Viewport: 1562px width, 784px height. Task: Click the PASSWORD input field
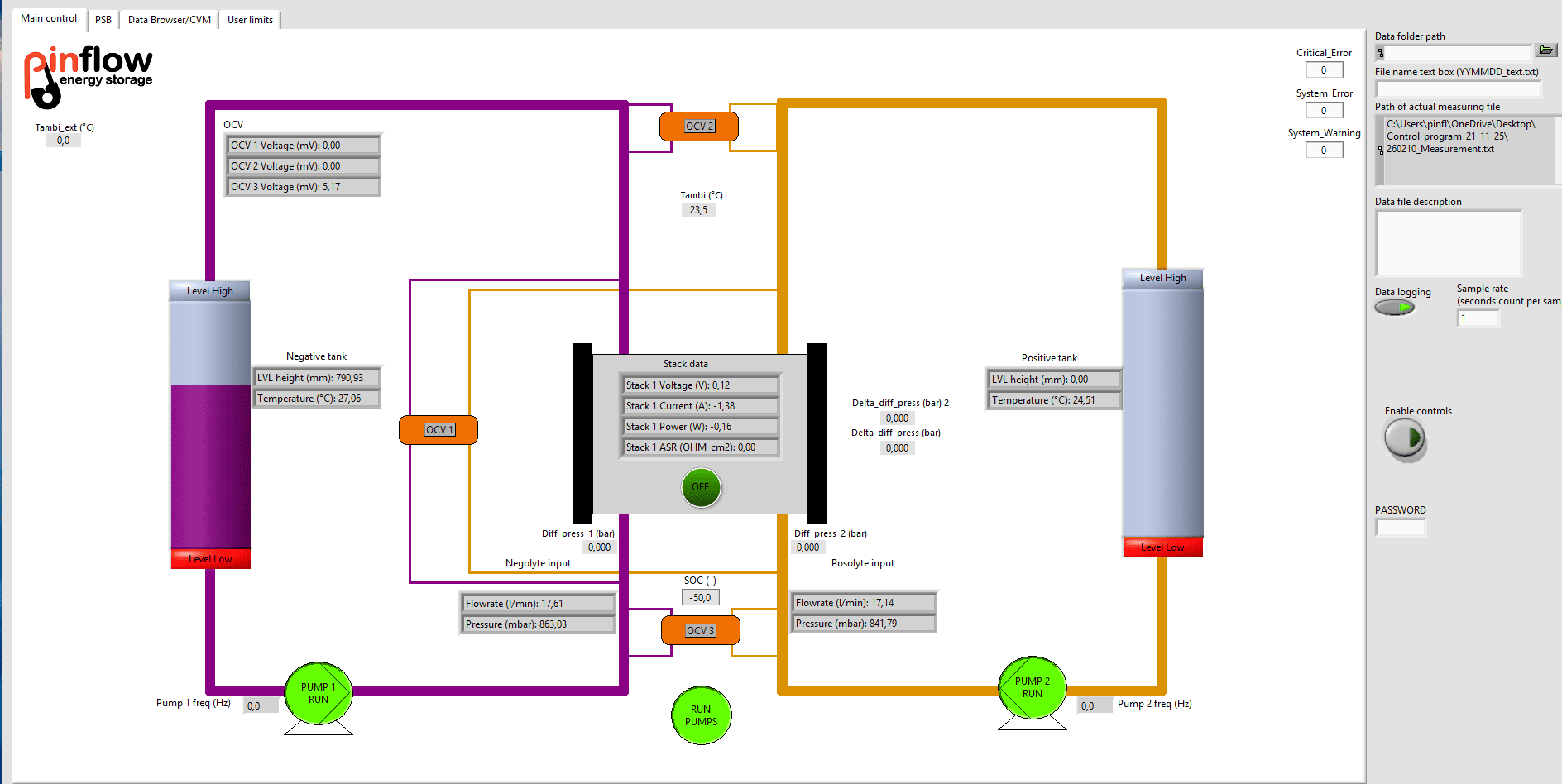click(x=1401, y=527)
